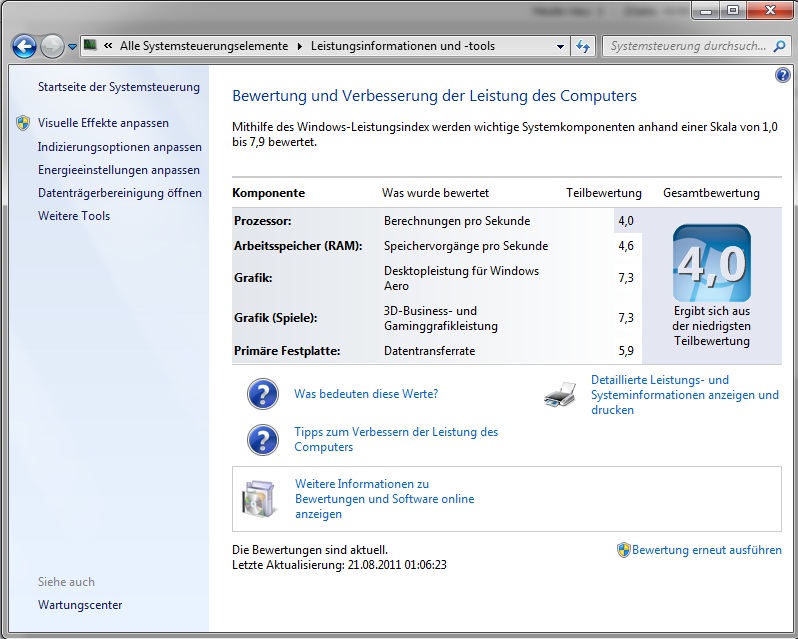Open the recent pages dropdown arrow
The height and width of the screenshot is (639, 798).
72,47
